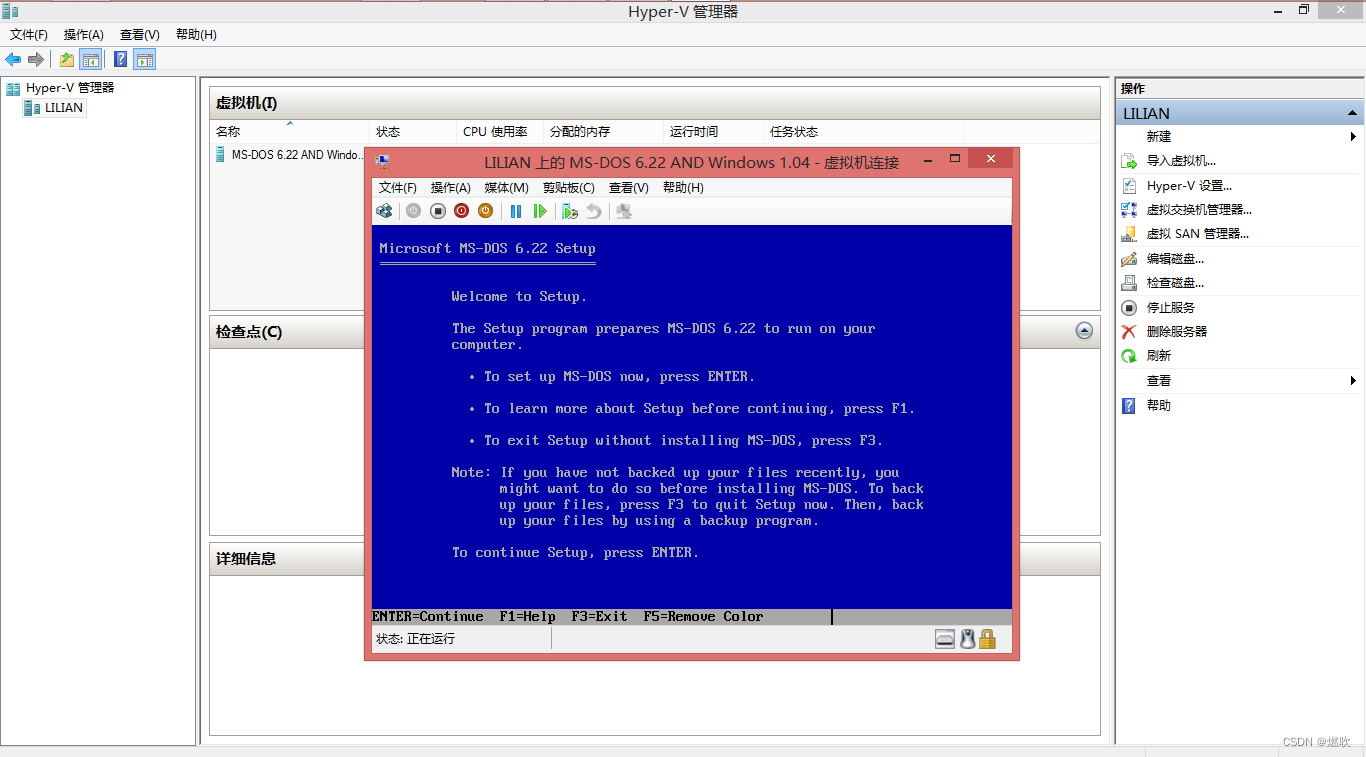1366x757 pixels.
Task: Create a checkpoint from the VM toolbar
Action: click(568, 211)
